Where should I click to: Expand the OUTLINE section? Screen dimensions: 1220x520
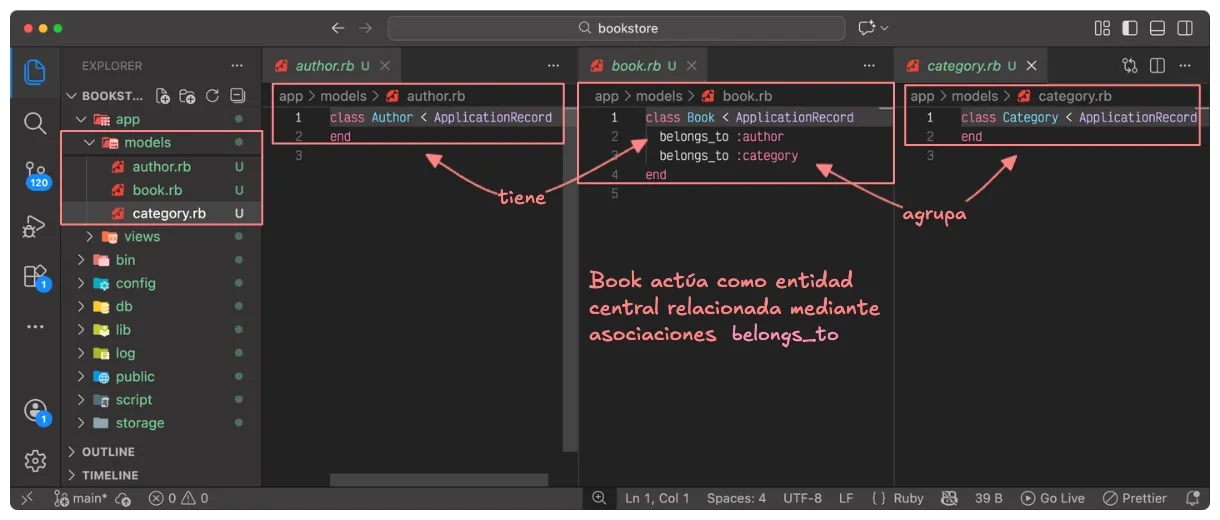click(x=108, y=452)
